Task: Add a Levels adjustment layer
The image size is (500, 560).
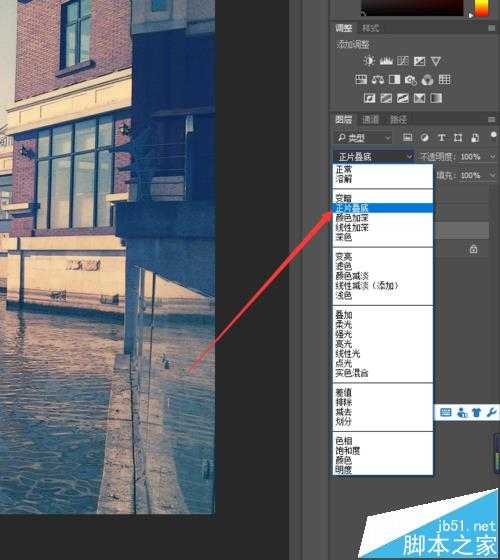Action: [x=386, y=61]
